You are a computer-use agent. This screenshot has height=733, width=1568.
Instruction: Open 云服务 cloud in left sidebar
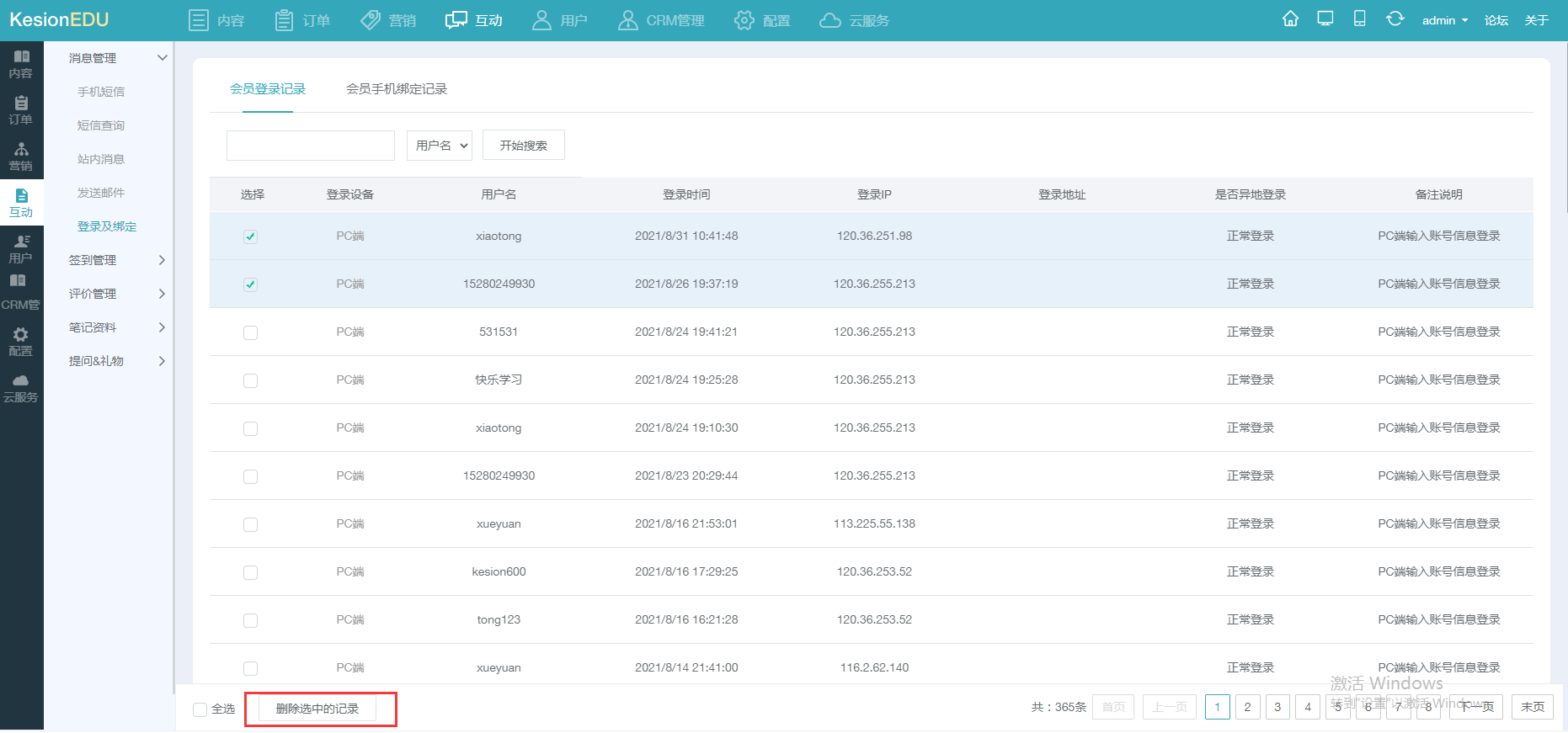coord(21,388)
